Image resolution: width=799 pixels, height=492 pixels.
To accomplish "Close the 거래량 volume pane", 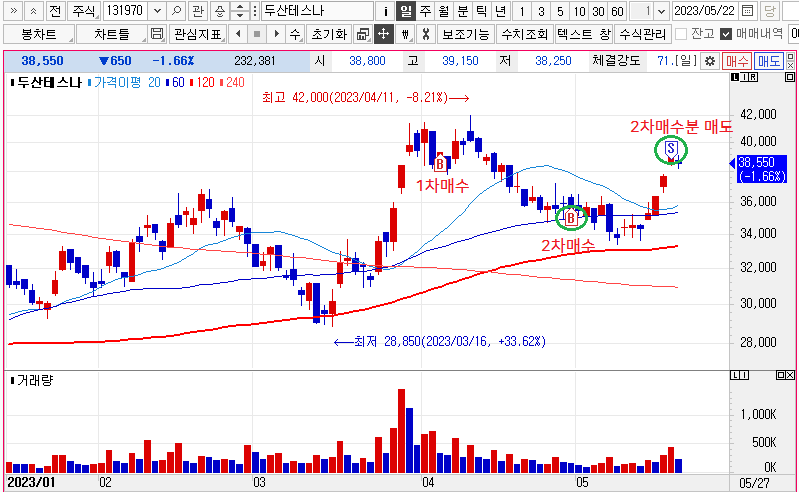I will tap(790, 375).
